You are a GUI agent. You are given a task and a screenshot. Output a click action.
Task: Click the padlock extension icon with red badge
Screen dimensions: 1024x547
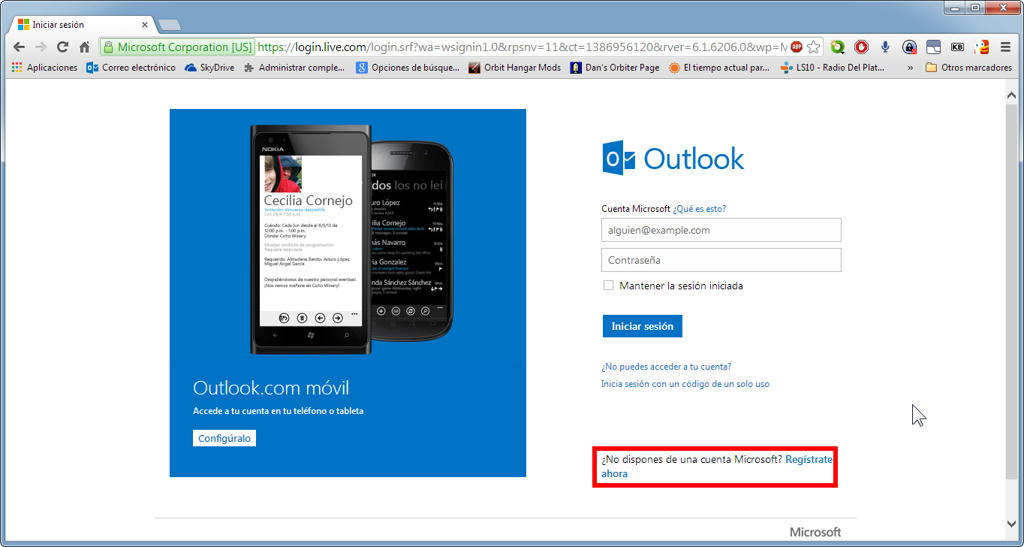(909, 47)
